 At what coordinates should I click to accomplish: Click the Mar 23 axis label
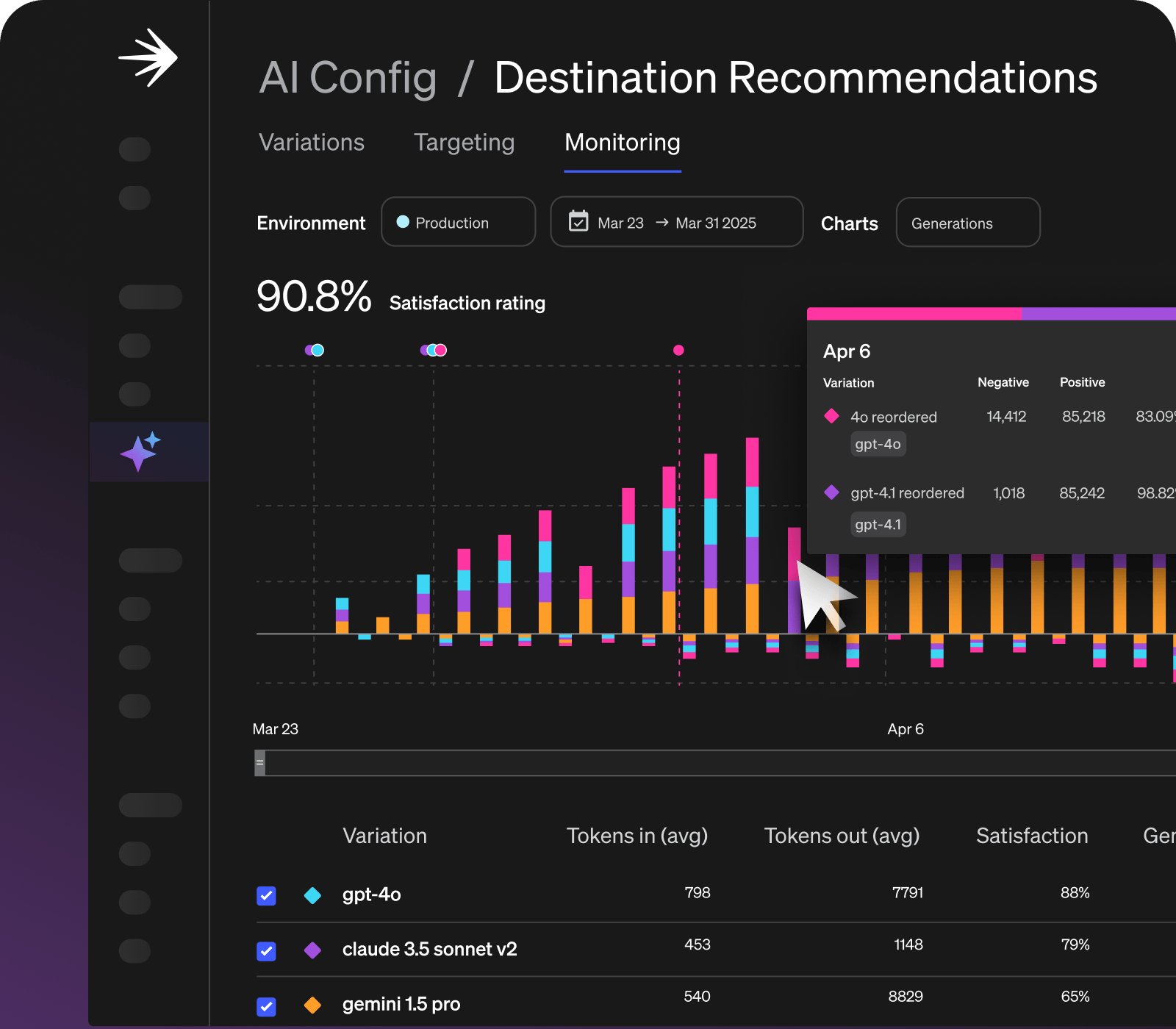click(x=276, y=729)
